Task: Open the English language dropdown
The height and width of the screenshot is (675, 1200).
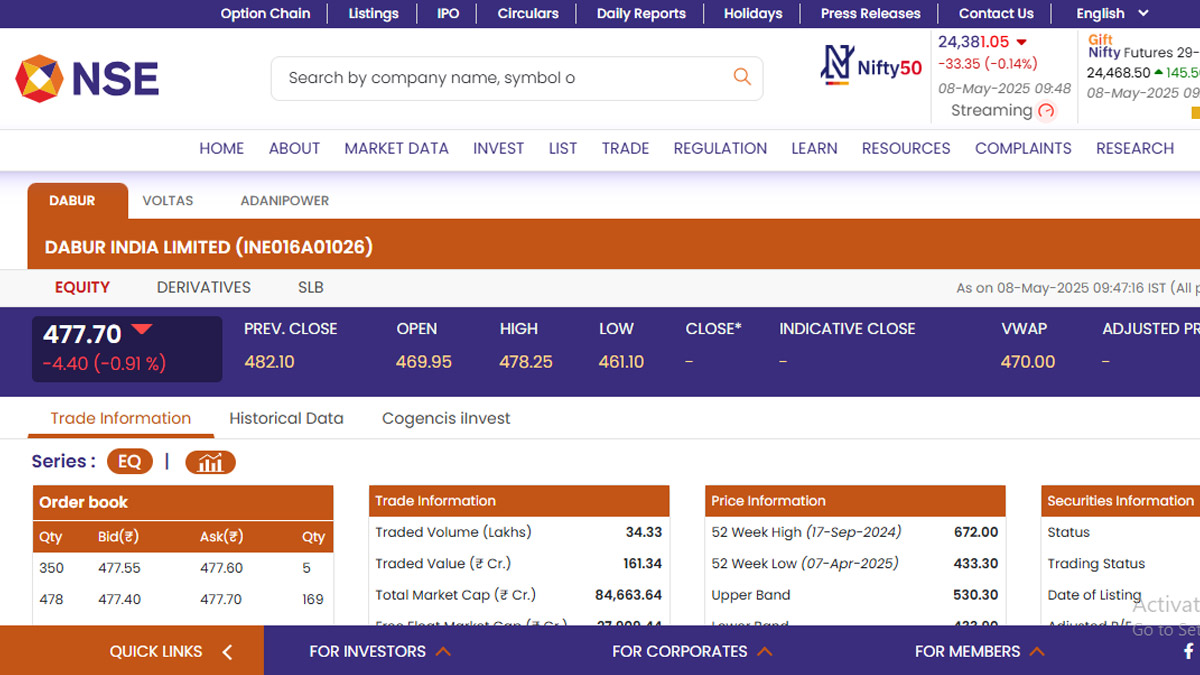Action: click(x=1112, y=14)
